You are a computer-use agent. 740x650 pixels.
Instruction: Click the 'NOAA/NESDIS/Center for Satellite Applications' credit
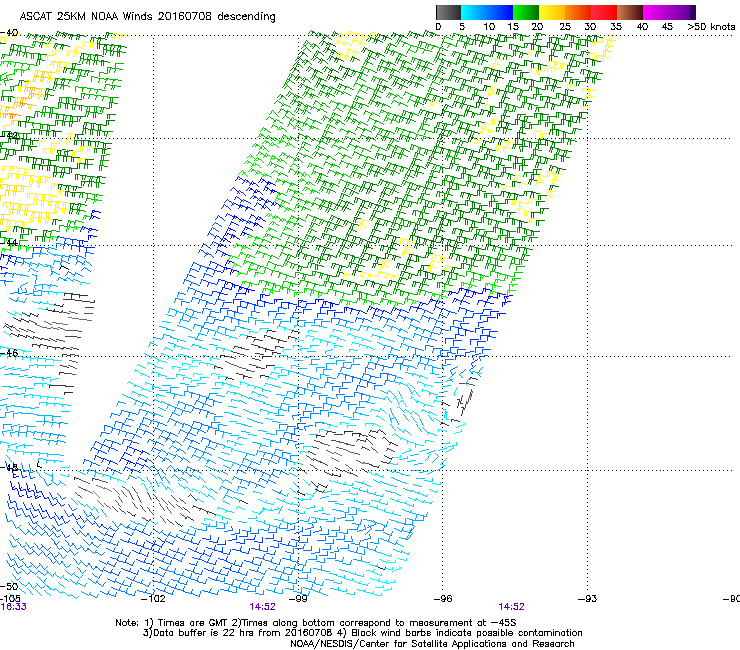tap(432, 644)
